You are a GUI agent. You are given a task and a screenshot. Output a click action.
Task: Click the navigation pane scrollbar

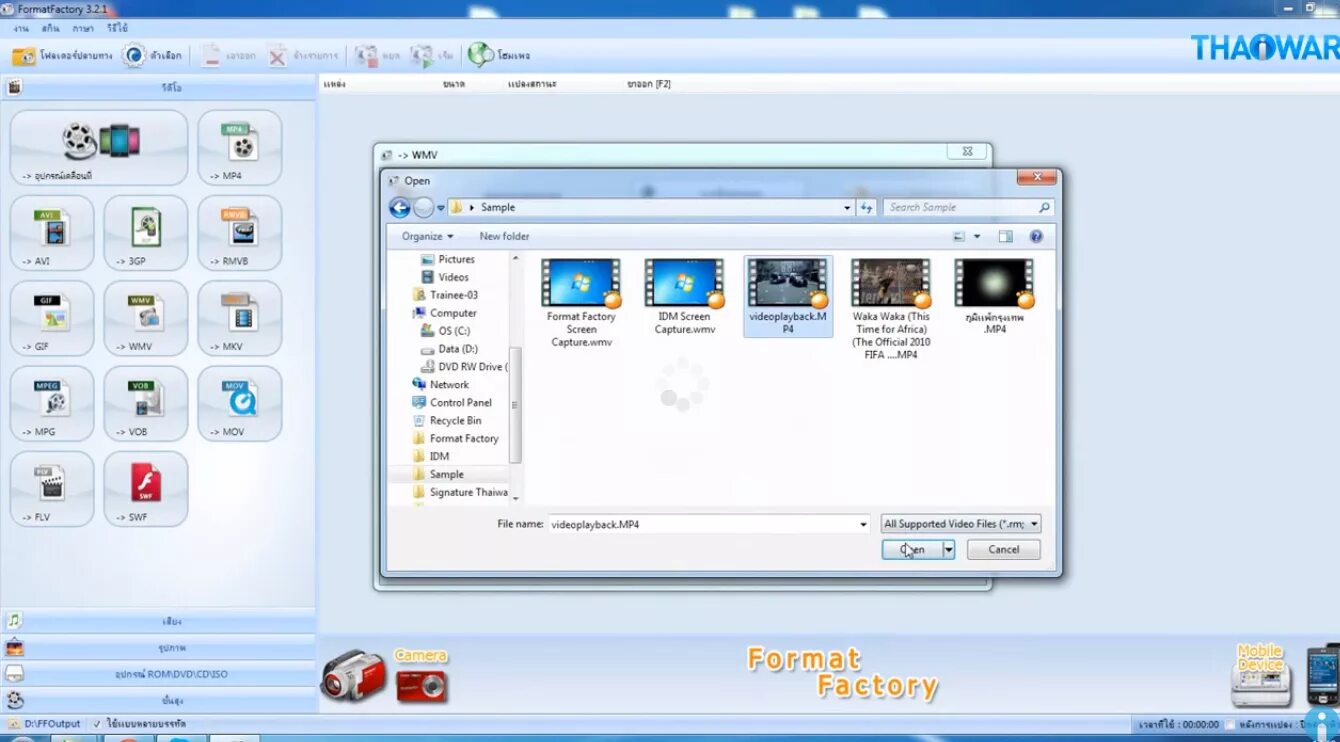(516, 404)
